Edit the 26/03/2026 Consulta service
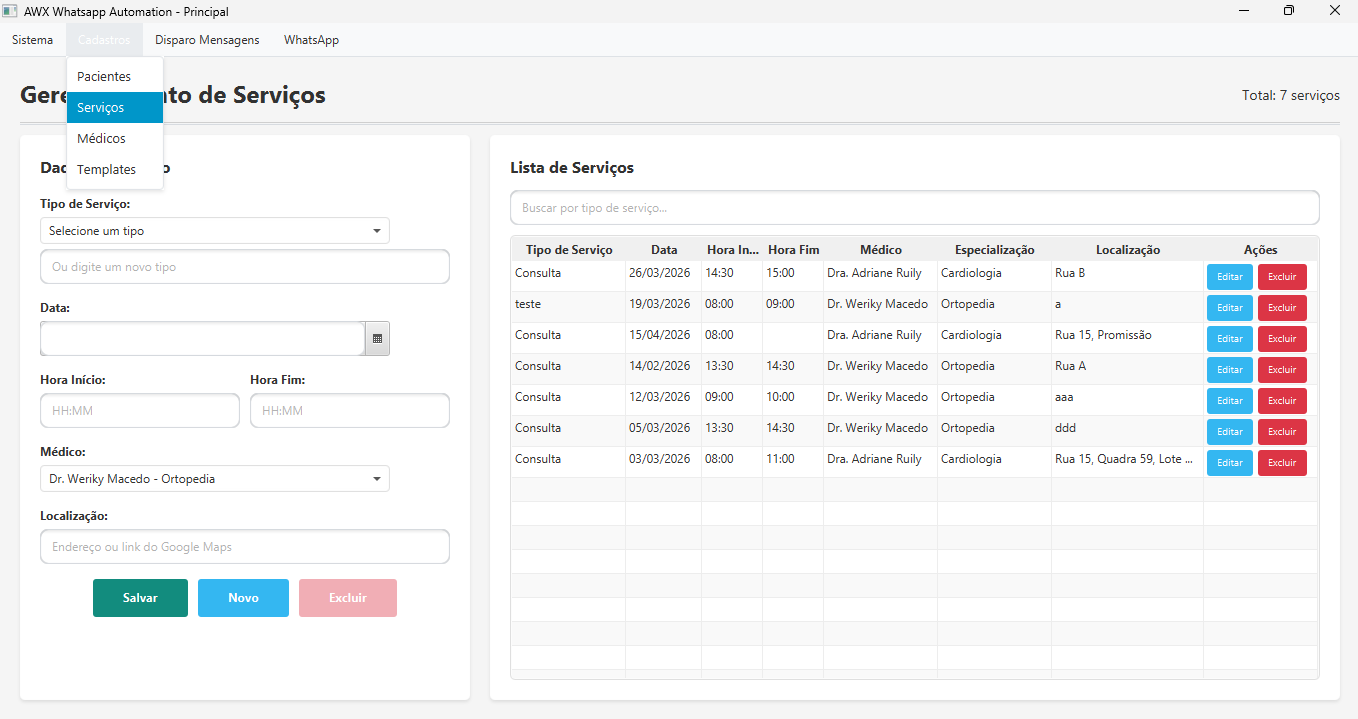The width and height of the screenshot is (1358, 719). pyautogui.click(x=1229, y=277)
